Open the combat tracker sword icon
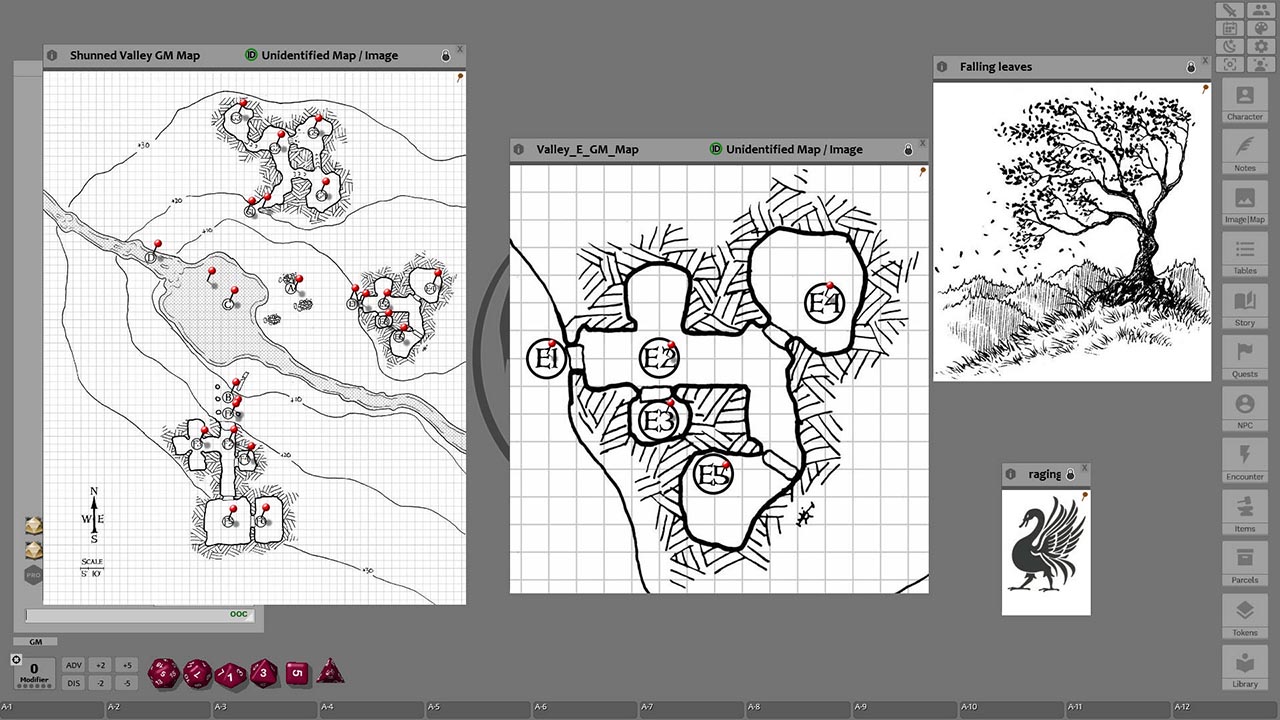 click(x=1230, y=10)
